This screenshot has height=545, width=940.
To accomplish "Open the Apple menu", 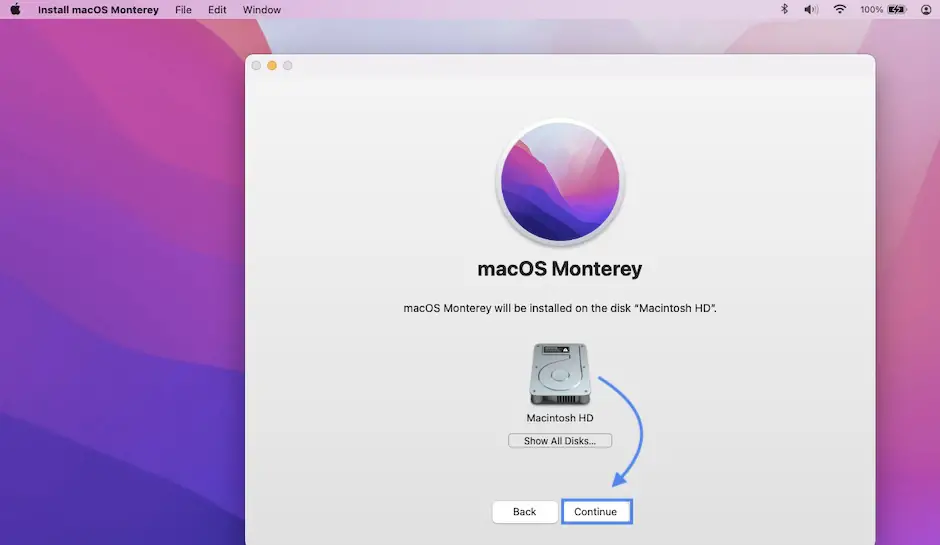I will click(x=15, y=10).
